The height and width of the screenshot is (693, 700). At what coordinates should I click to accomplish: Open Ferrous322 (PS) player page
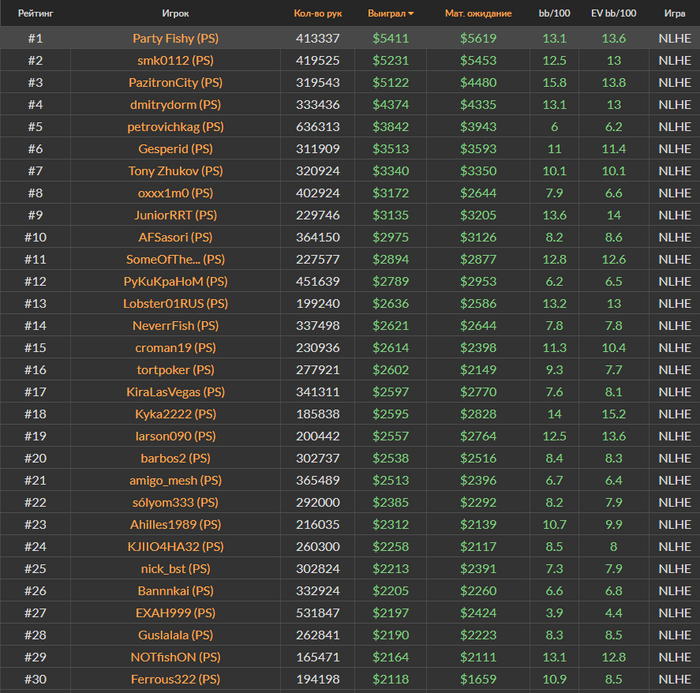pos(175,679)
